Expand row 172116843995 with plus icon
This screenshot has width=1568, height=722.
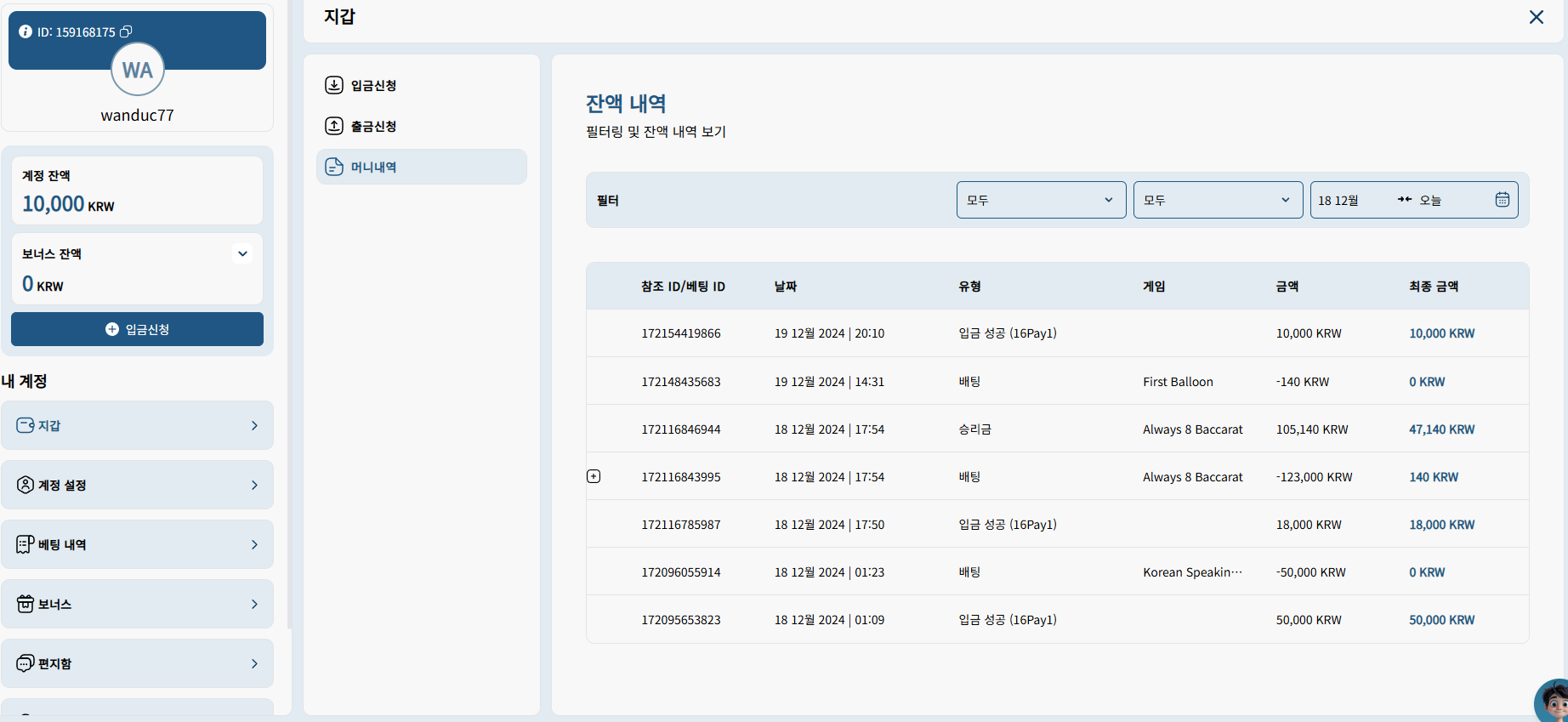click(x=594, y=476)
